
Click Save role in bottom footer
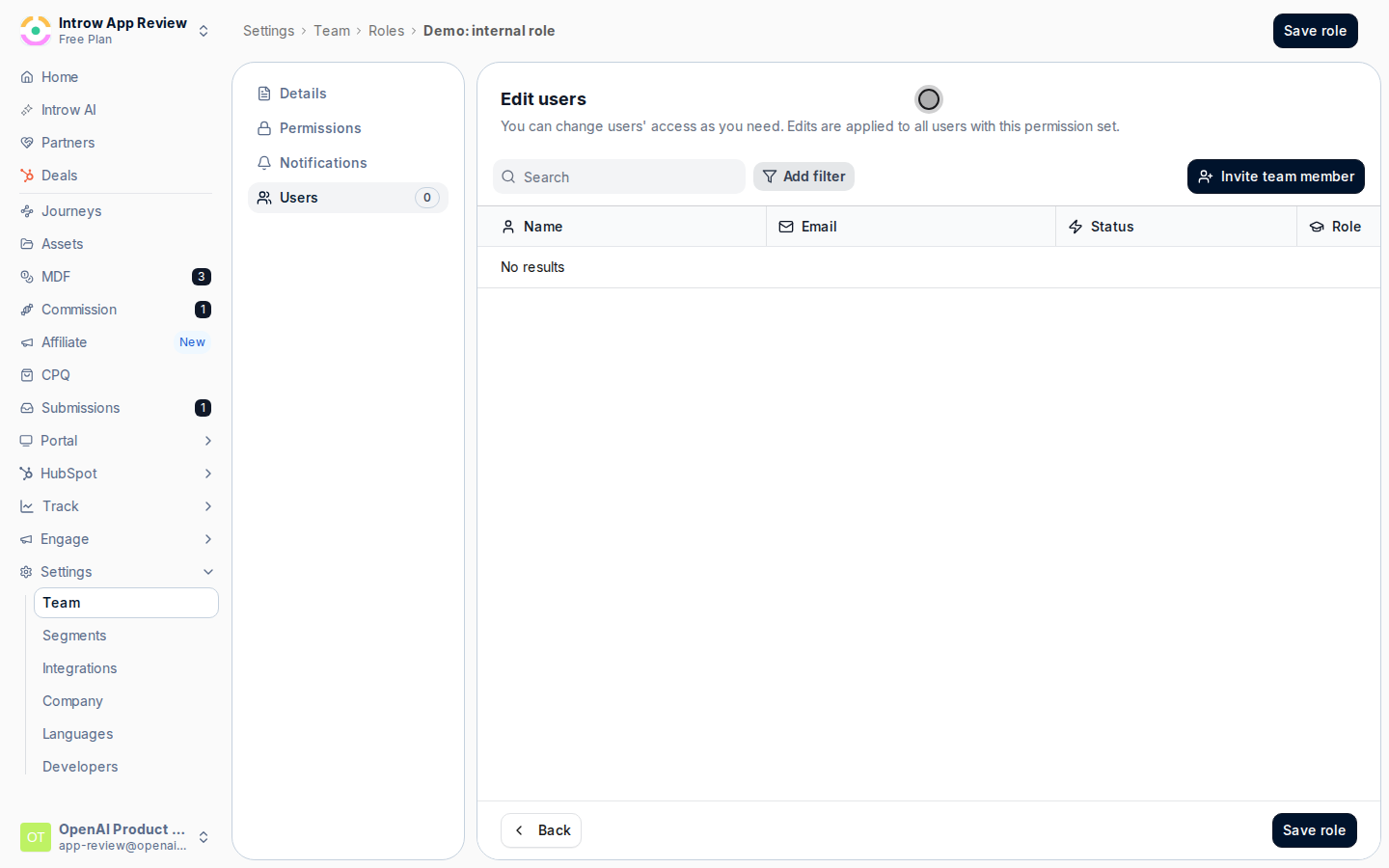pyautogui.click(x=1315, y=830)
